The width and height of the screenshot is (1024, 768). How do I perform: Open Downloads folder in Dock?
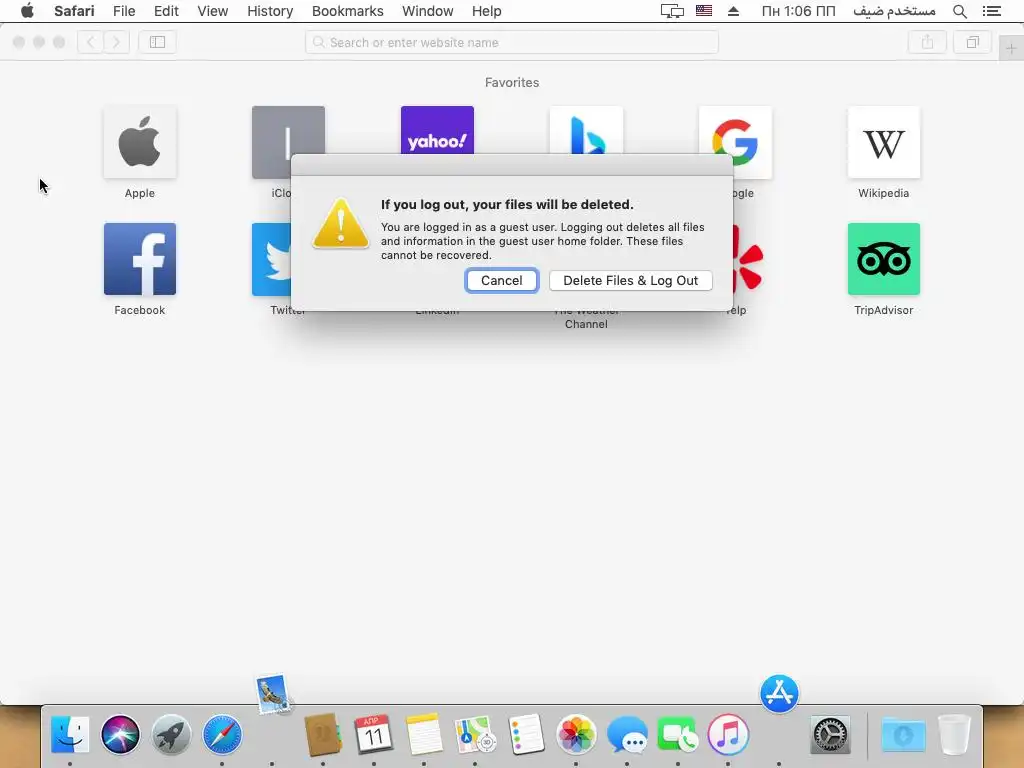coord(903,734)
